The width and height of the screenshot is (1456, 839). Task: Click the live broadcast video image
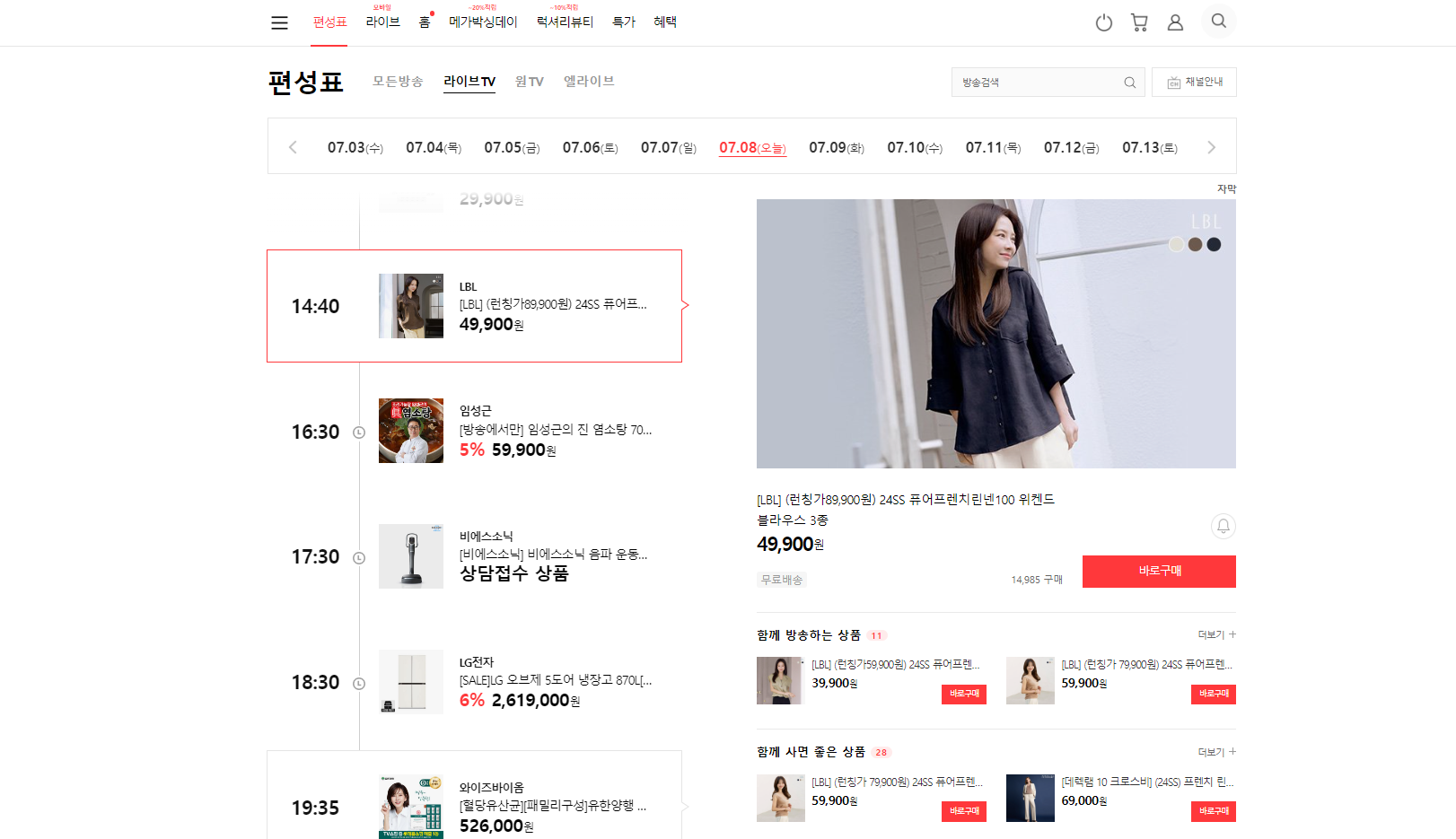[x=996, y=334]
